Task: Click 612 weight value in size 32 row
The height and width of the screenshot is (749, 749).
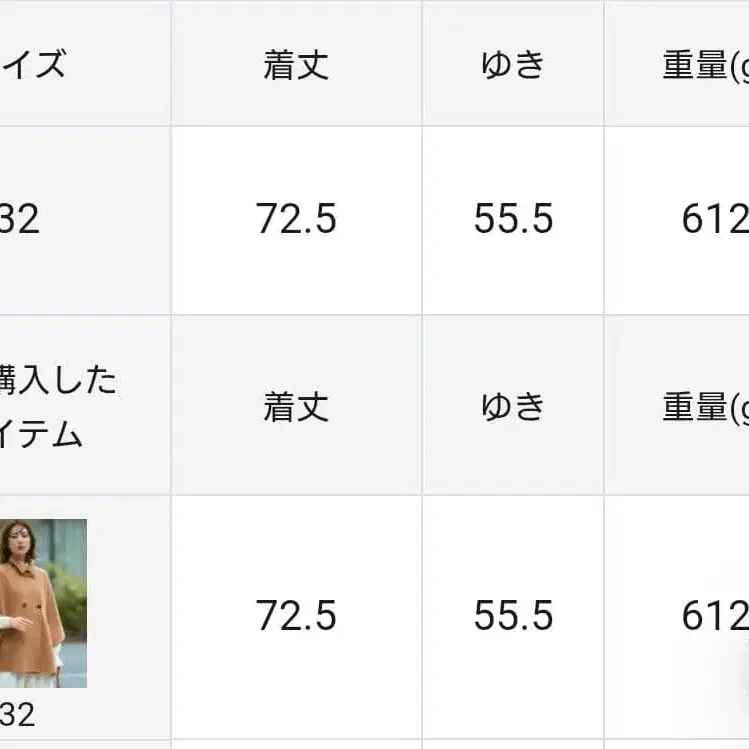Action: tap(713, 219)
